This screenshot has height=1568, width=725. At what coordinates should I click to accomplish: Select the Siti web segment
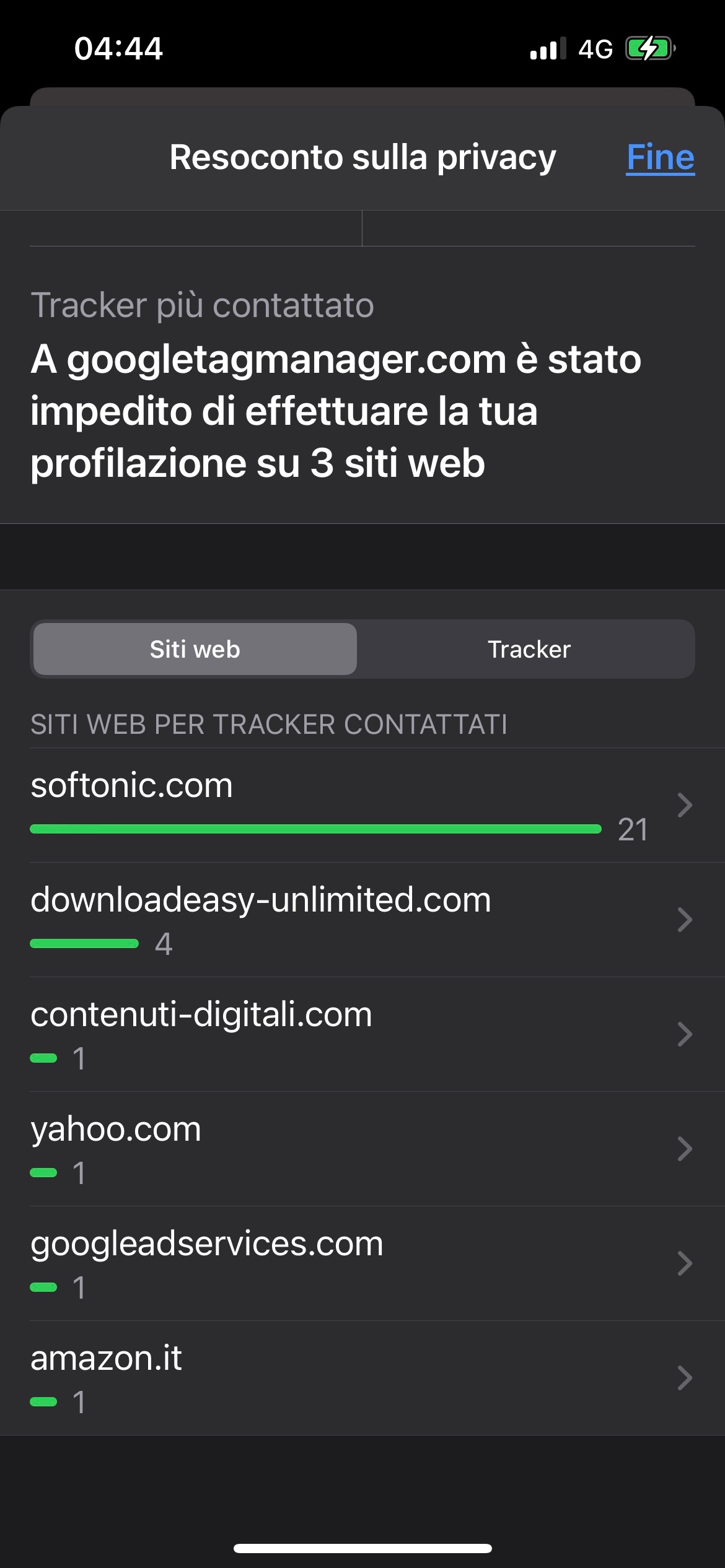(x=195, y=649)
